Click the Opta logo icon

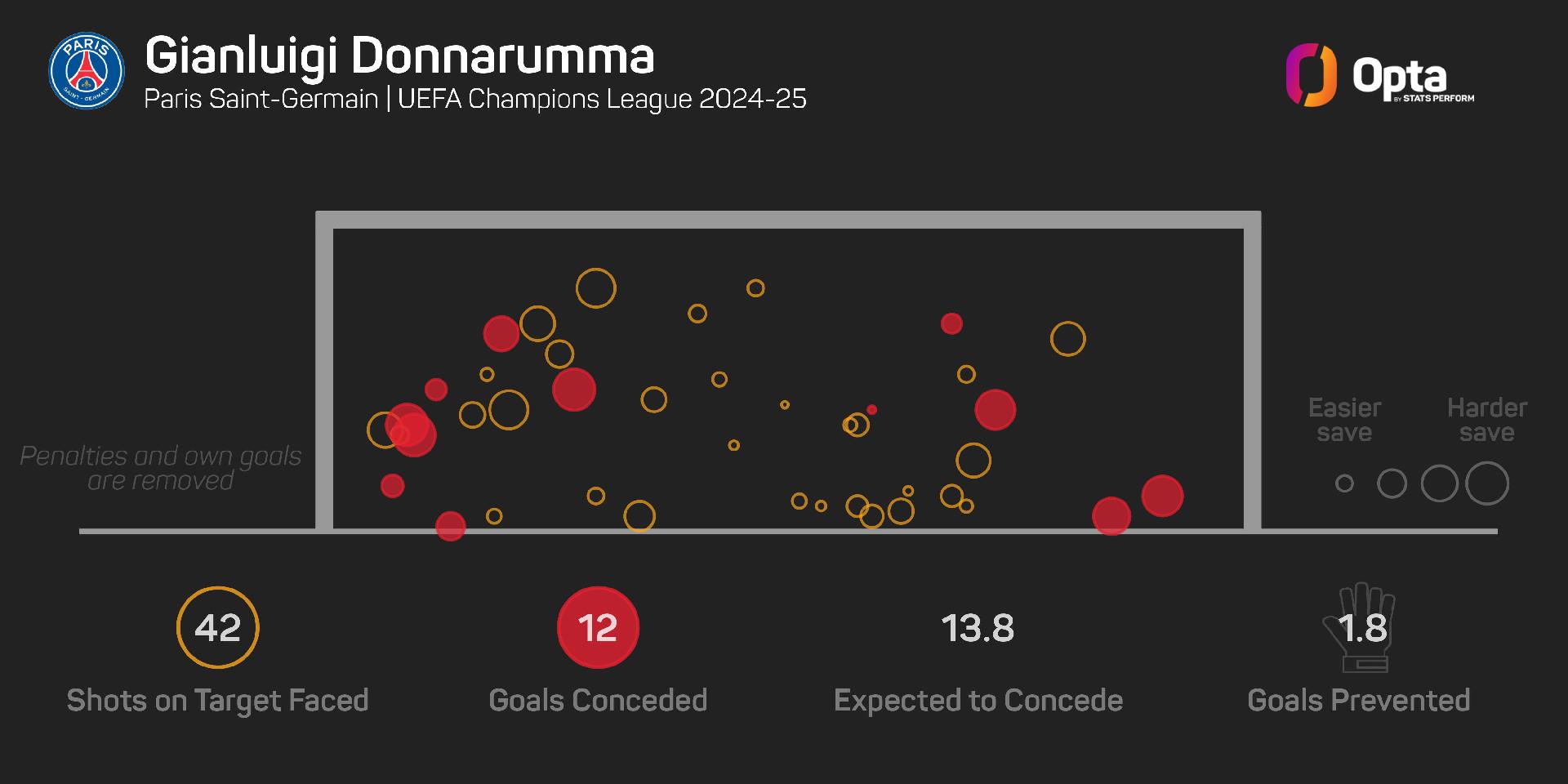(1312, 75)
